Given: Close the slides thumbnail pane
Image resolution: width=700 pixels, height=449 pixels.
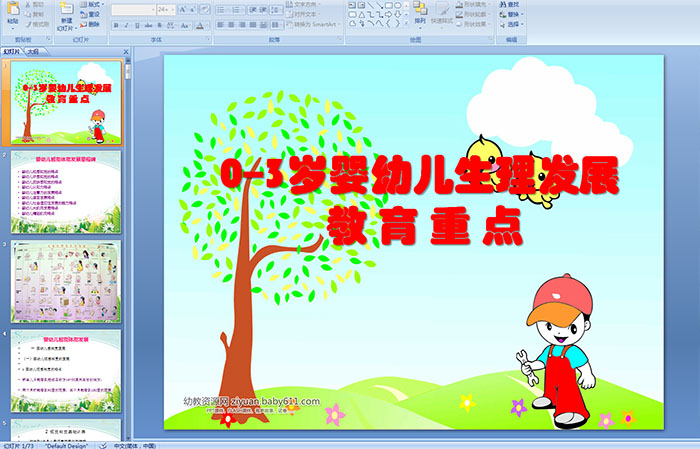Looking at the screenshot, I should (x=126, y=52).
